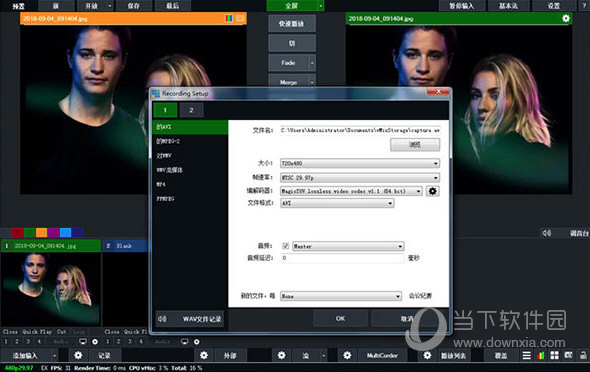Click the four-square grid view icon

555,355
